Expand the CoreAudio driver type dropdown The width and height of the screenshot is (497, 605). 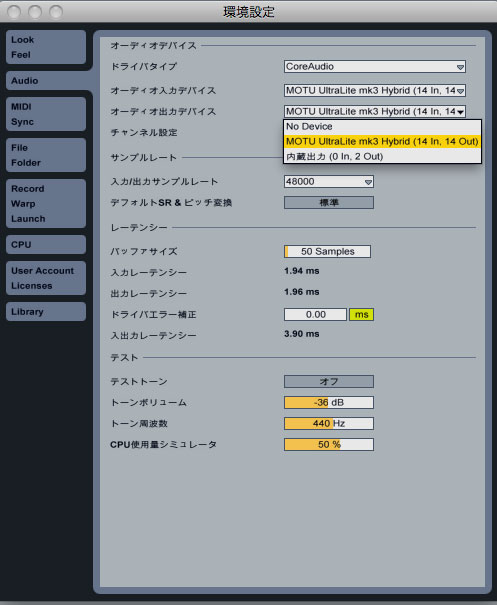(375, 66)
